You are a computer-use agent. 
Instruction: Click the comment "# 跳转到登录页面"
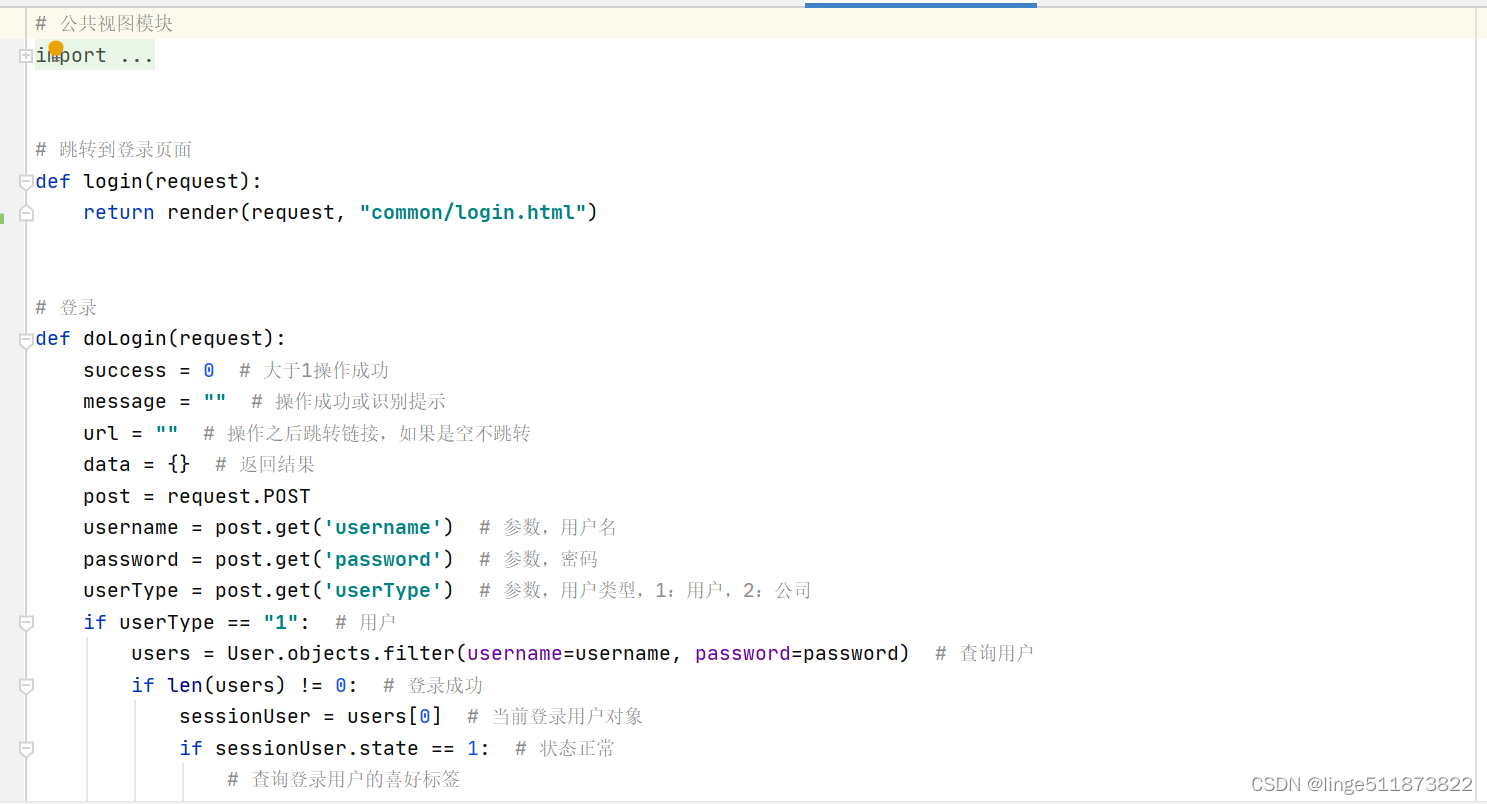(x=114, y=150)
